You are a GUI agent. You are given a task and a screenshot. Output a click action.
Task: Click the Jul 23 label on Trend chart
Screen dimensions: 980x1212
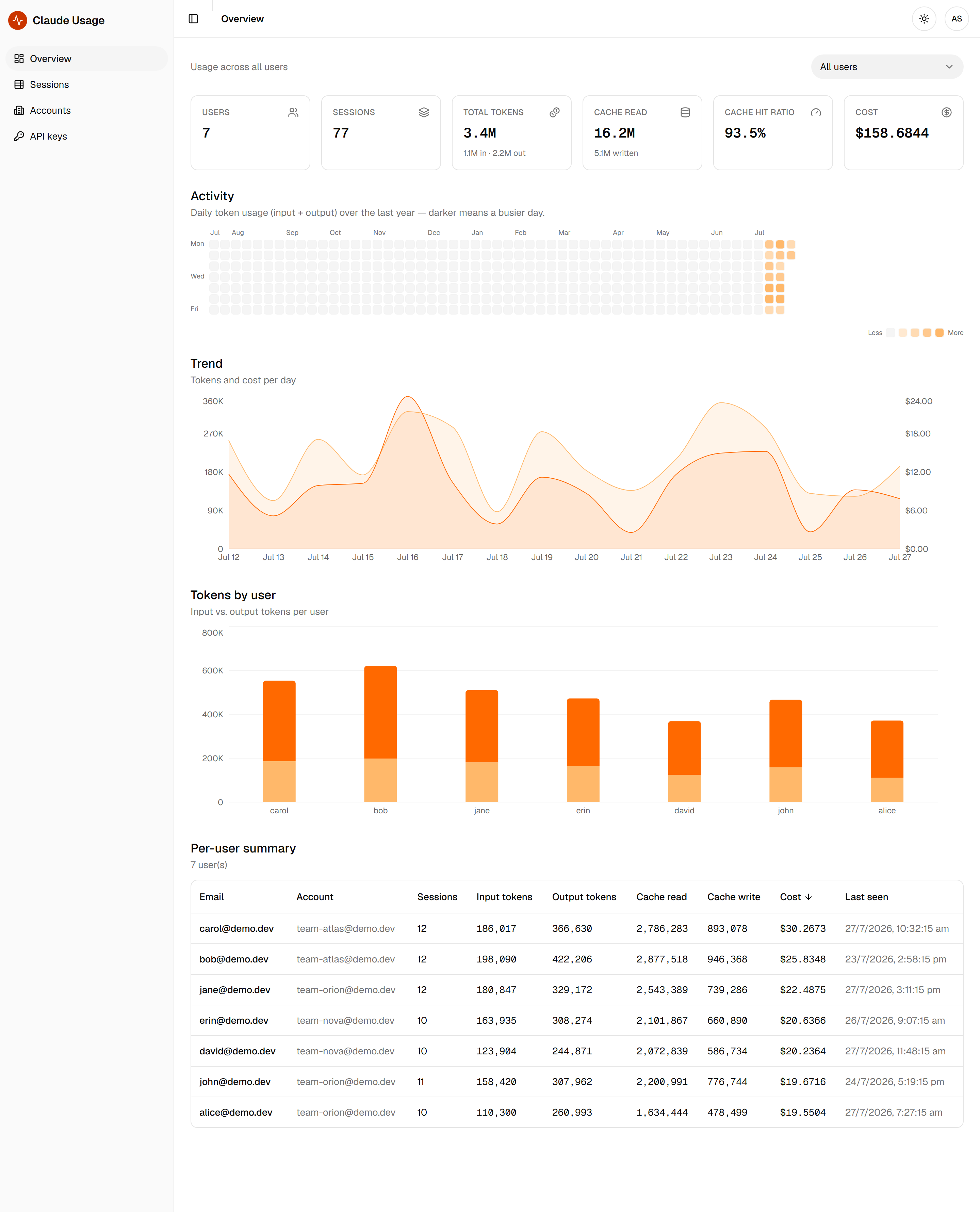pyautogui.click(x=720, y=557)
